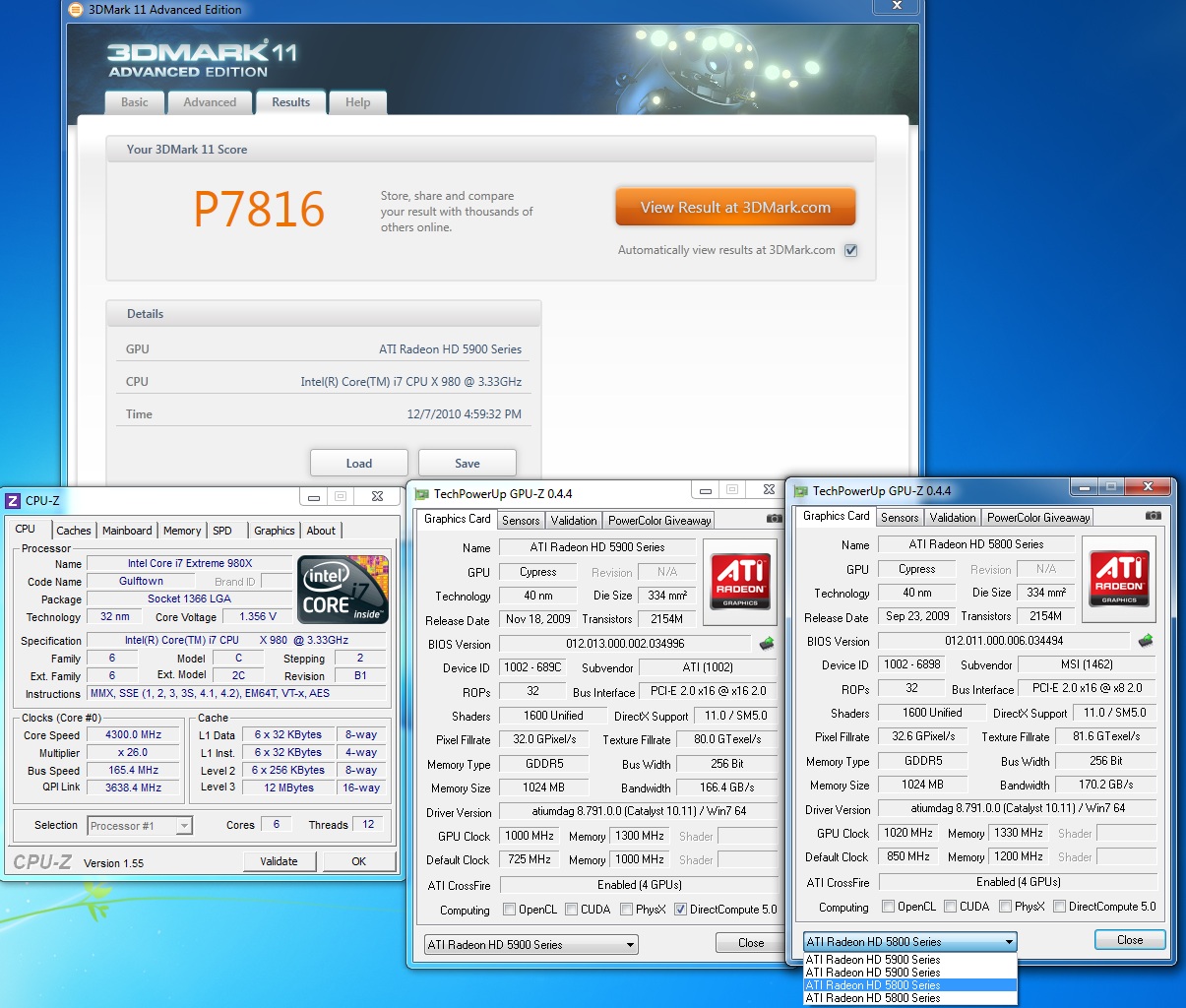
Task: Open the Help tab in 3DMark 11
Action: [357, 102]
